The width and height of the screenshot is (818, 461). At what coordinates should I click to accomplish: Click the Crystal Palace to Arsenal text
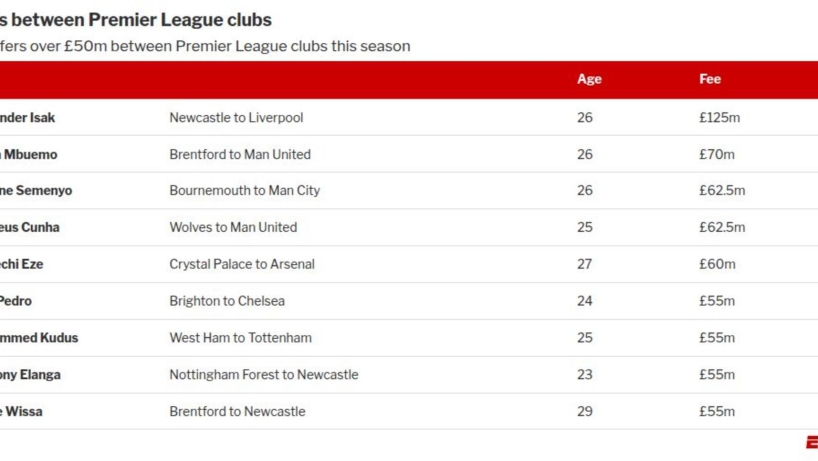pos(242,265)
